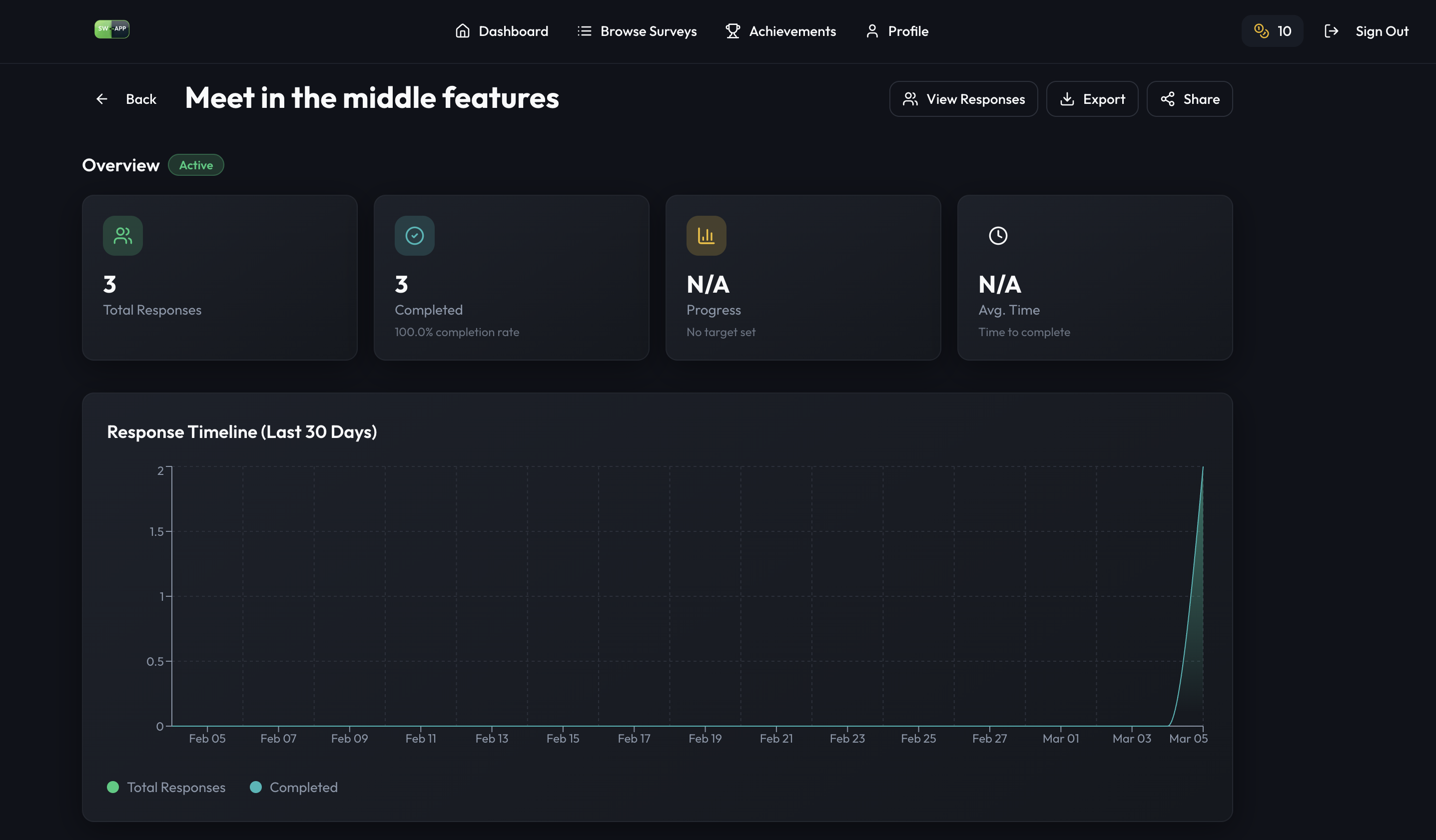Viewport: 1436px width, 840px height.
Task: Click the Completed checkmark circle icon
Action: [x=414, y=236]
